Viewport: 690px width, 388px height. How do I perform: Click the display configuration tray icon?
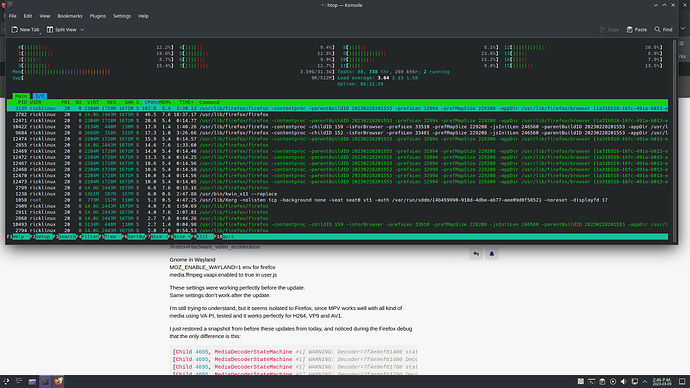pyautogui.click(x=634, y=381)
